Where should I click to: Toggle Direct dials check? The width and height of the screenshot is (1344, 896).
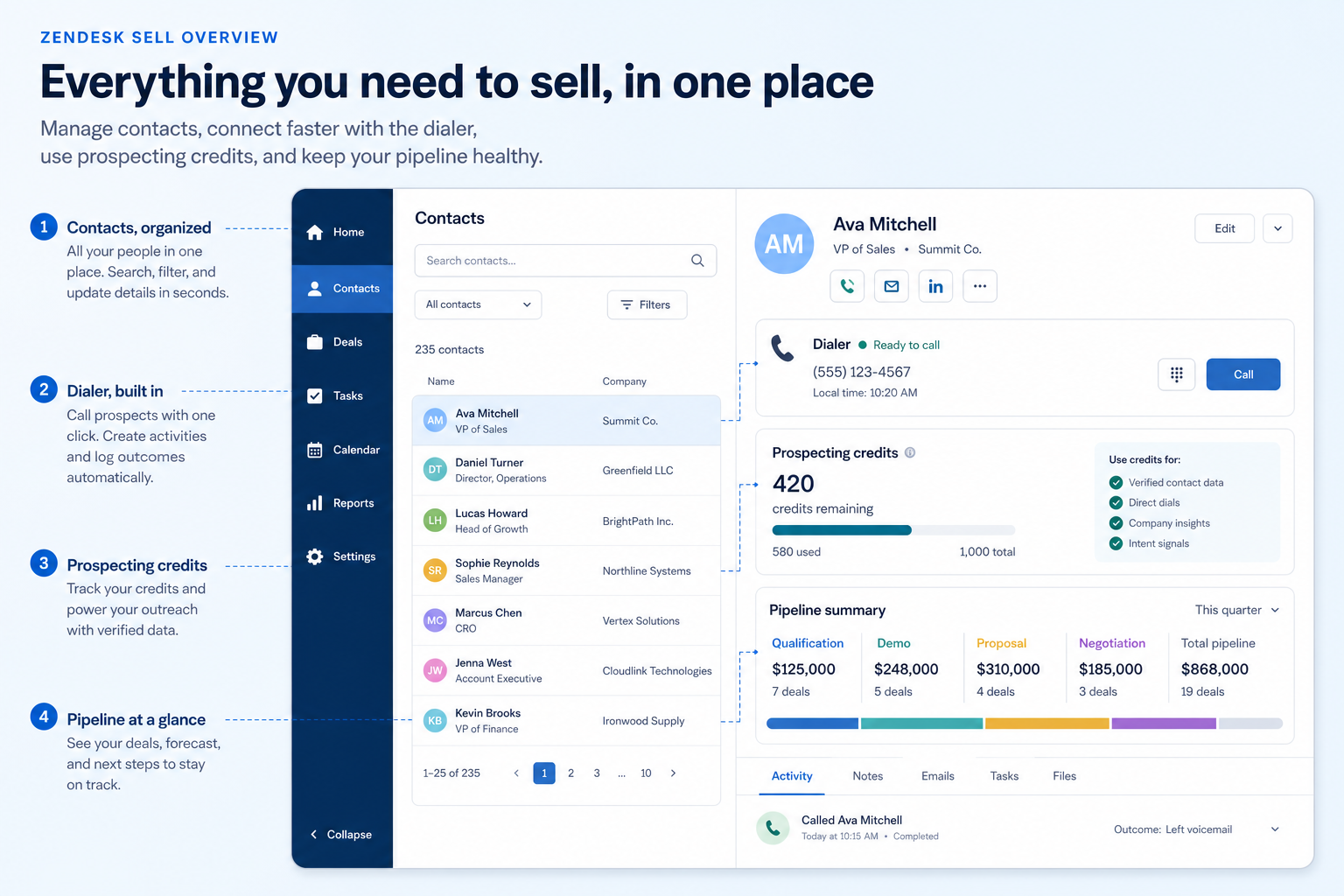coord(1116,502)
